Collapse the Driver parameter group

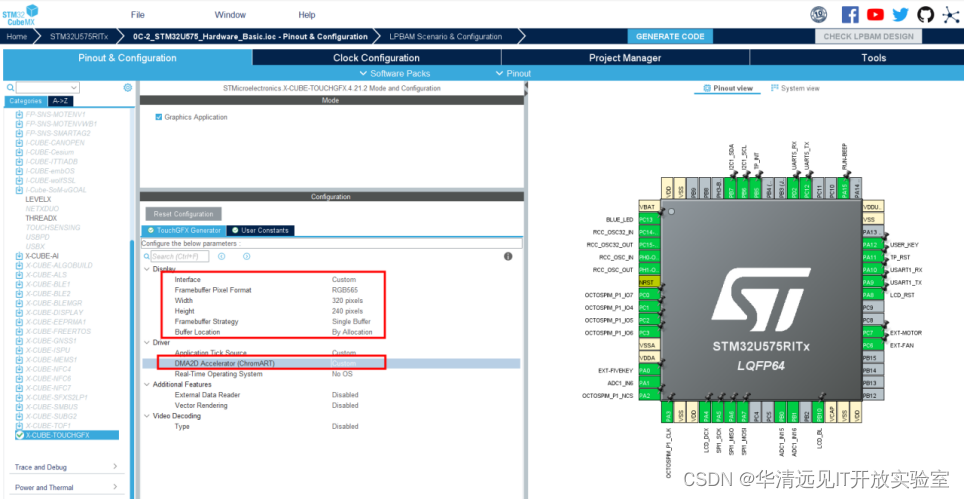pyautogui.click(x=146, y=342)
